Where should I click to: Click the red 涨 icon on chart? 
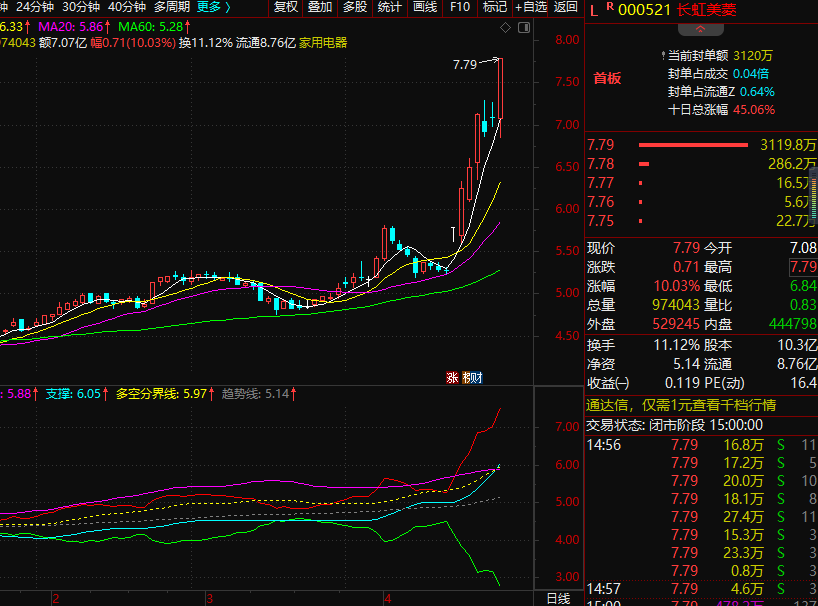(452, 377)
